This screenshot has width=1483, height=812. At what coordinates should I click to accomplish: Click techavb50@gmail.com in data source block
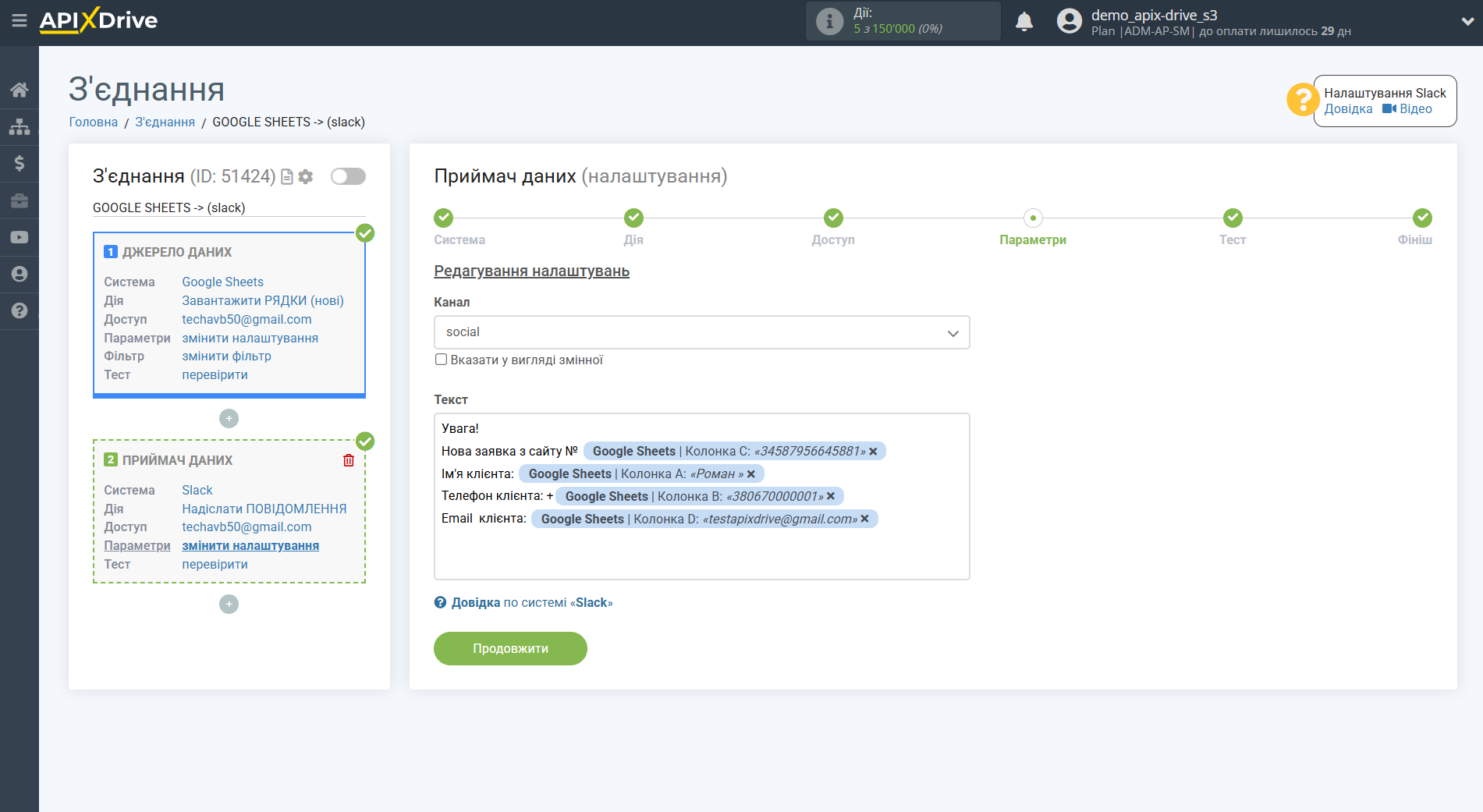pos(247,320)
